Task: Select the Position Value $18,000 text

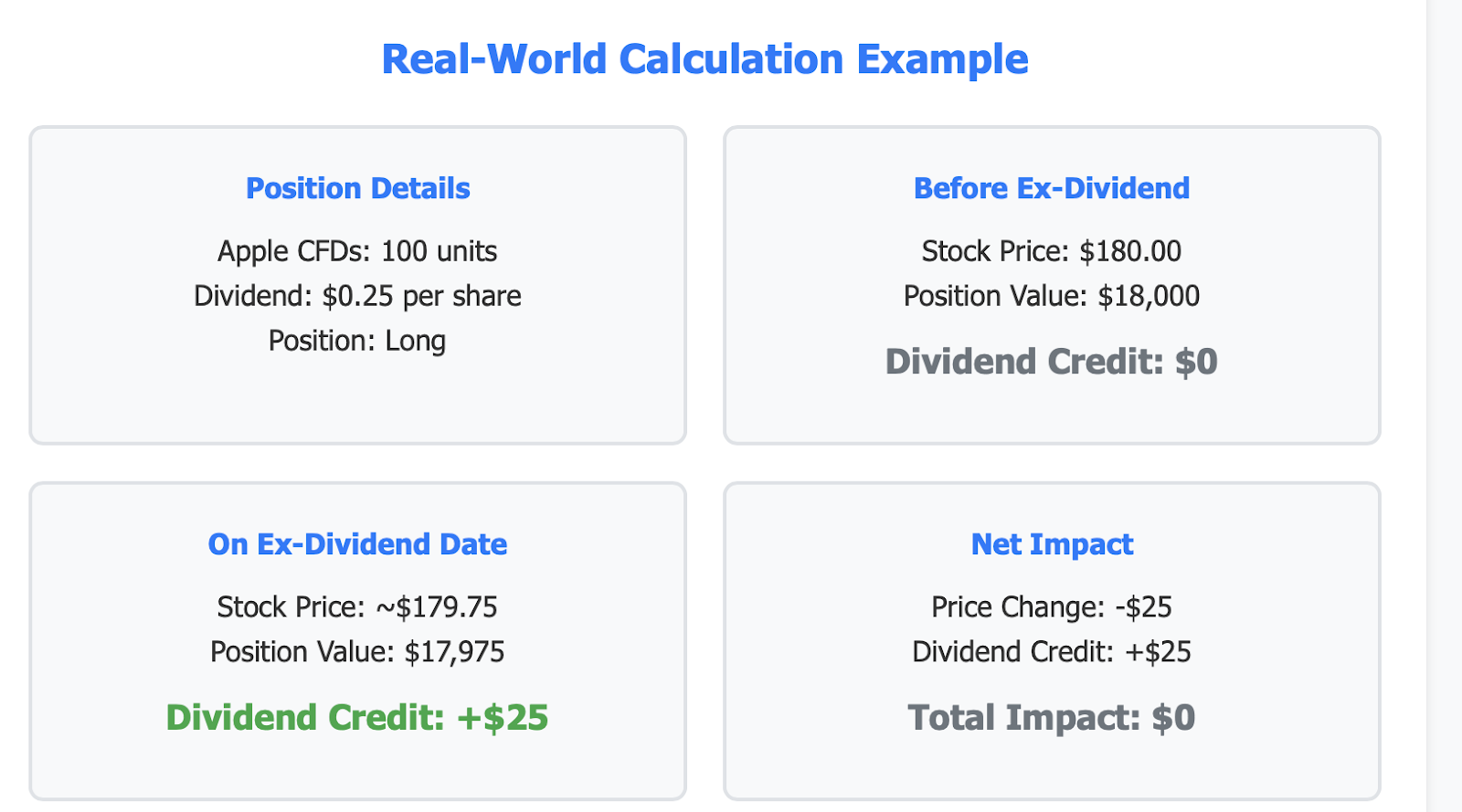Action: point(1052,296)
